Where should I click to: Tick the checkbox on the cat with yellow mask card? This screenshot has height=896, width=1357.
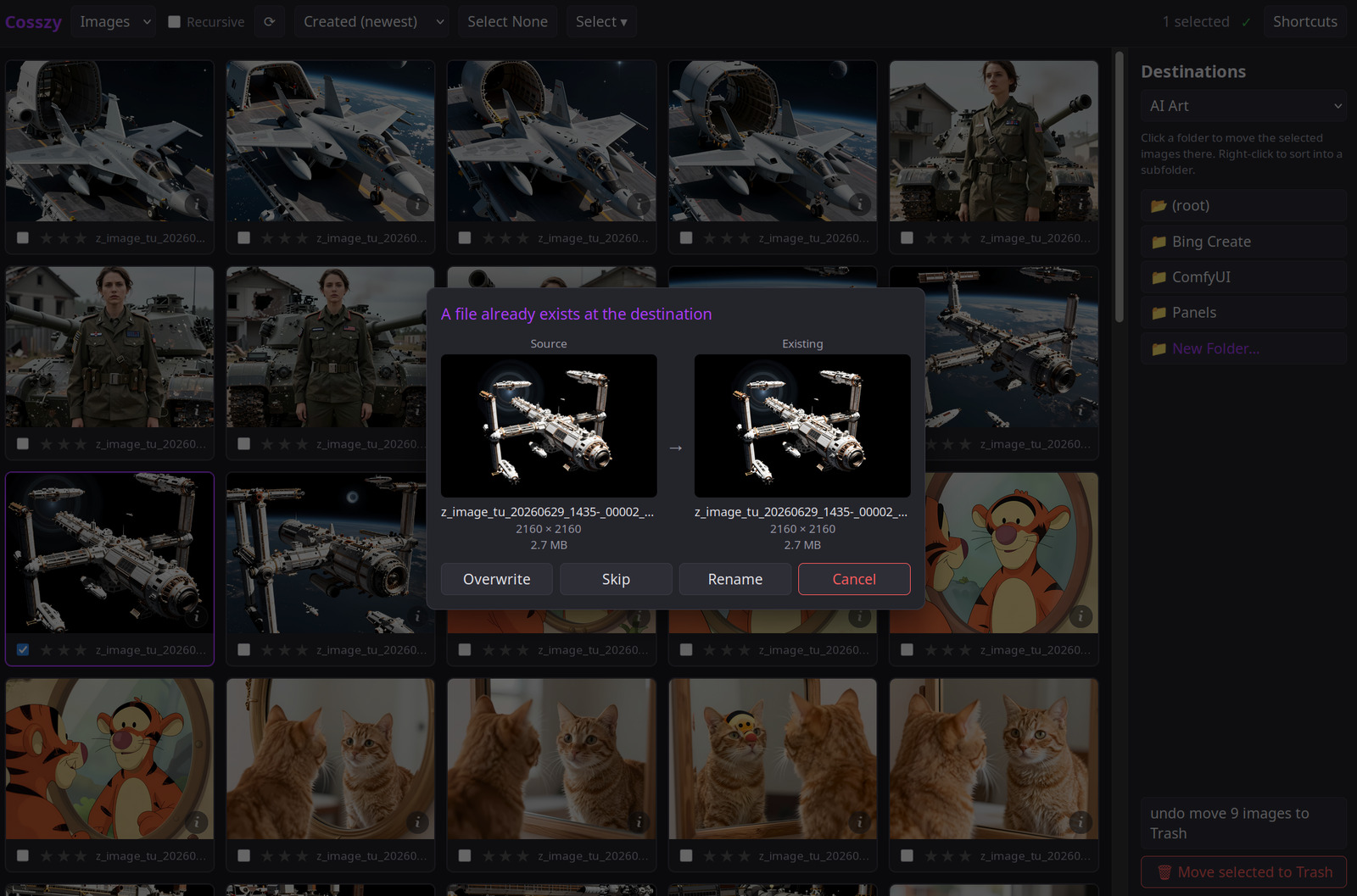pos(686,856)
